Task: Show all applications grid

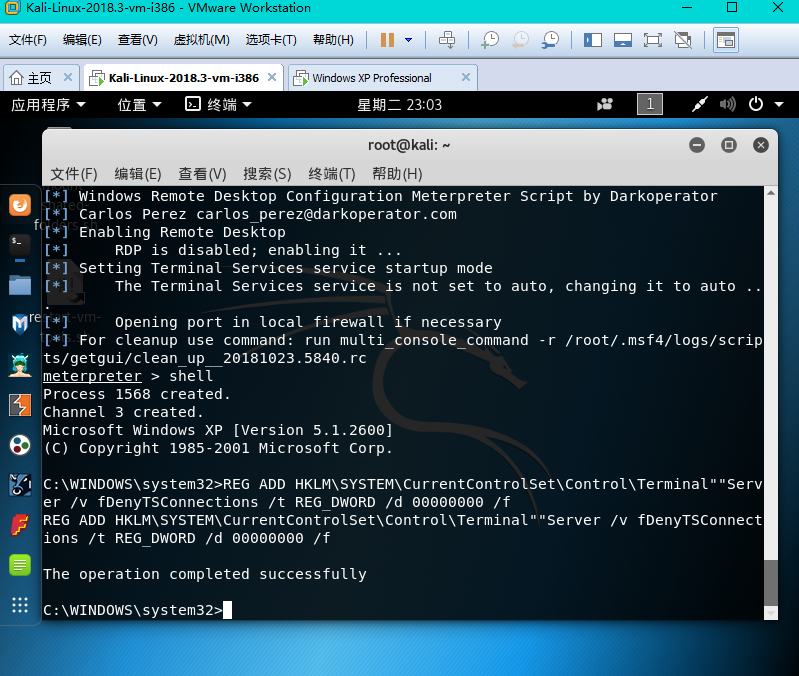Action: [20, 605]
